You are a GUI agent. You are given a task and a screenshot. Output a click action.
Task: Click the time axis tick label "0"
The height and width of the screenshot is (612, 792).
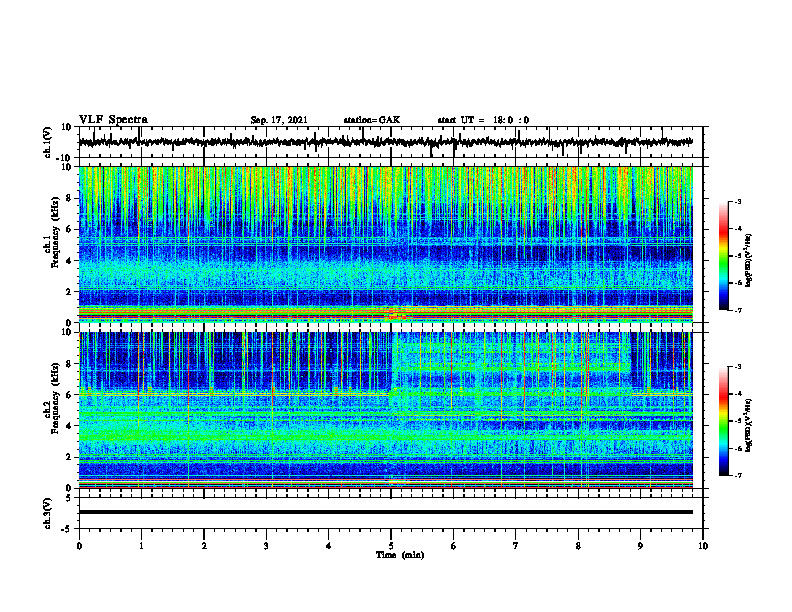tap(79, 546)
